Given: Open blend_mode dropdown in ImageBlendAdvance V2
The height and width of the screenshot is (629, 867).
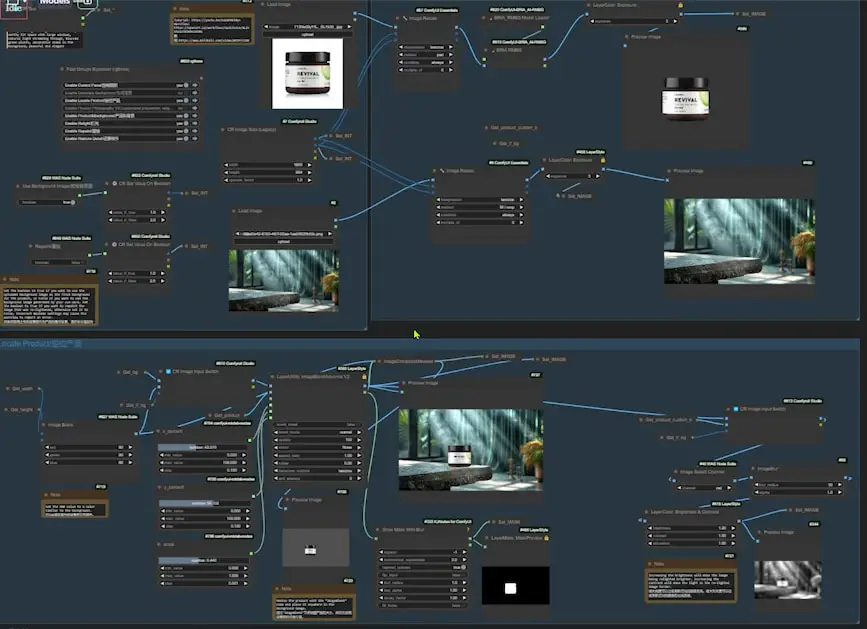Looking at the screenshot, I should (319, 433).
